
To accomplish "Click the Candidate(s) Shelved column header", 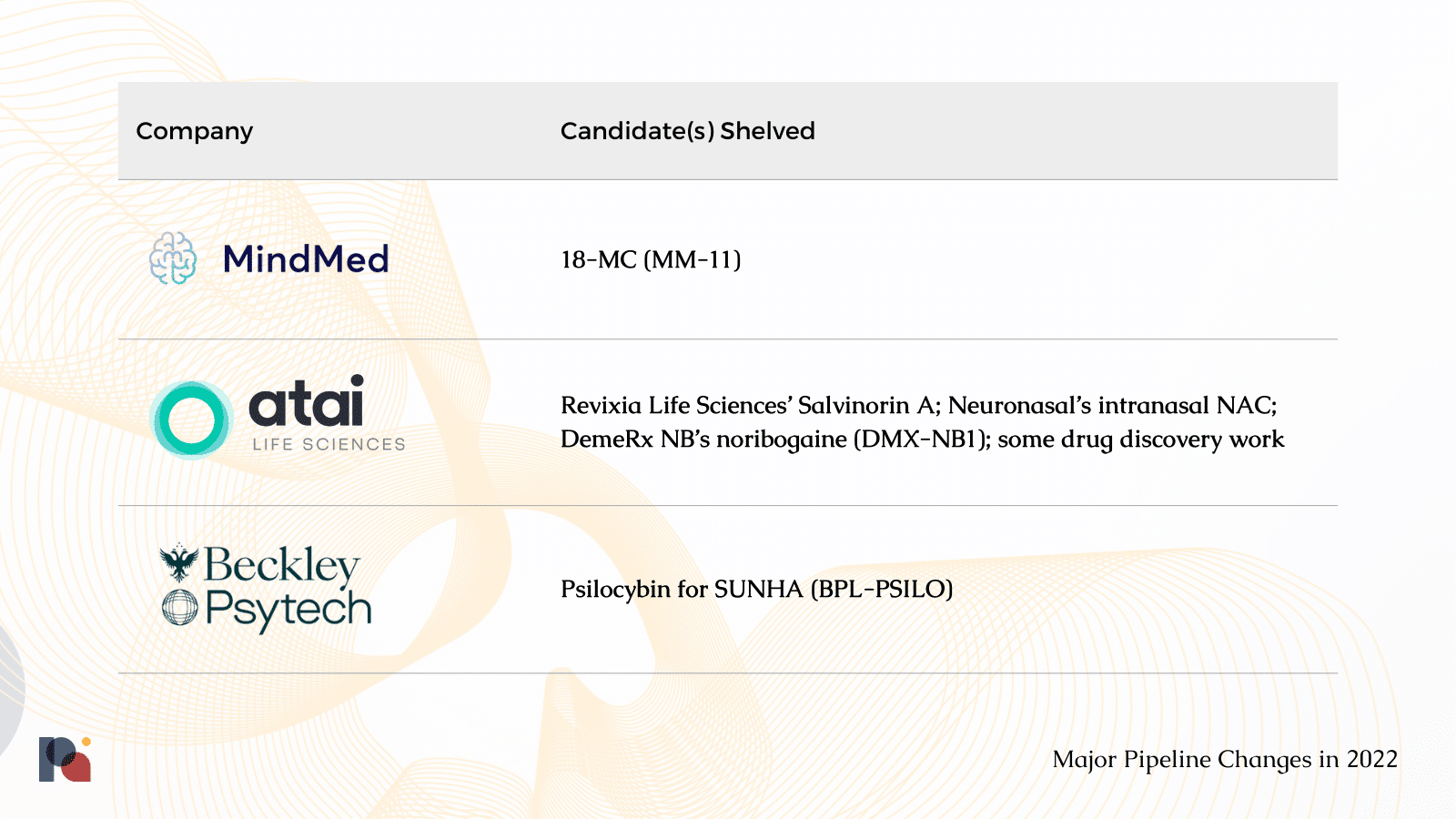I will [688, 131].
